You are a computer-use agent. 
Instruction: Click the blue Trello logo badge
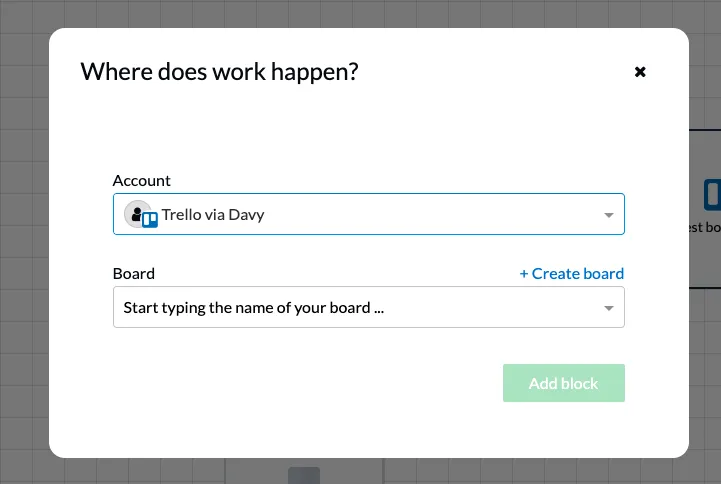[150, 219]
